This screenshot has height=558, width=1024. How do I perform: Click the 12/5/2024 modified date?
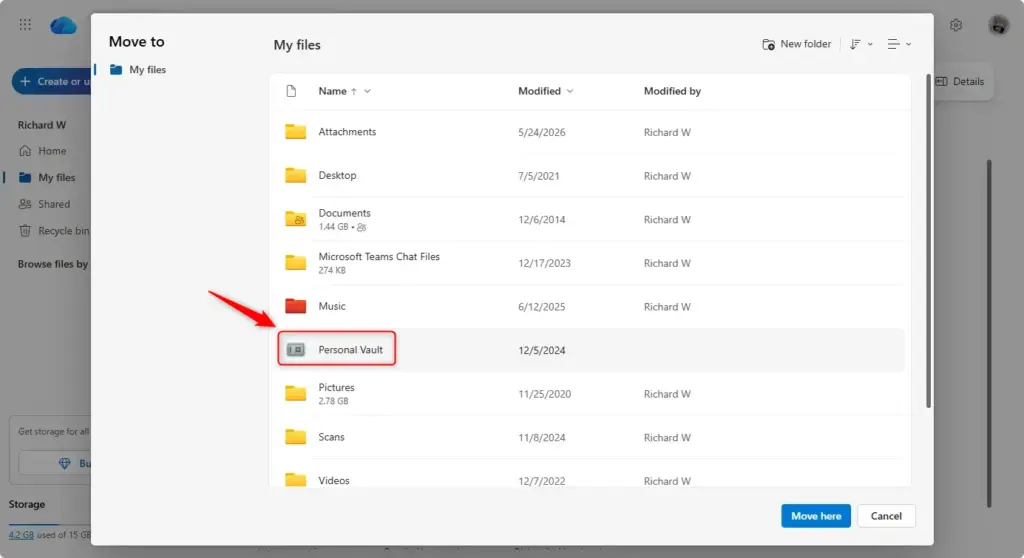pos(541,350)
